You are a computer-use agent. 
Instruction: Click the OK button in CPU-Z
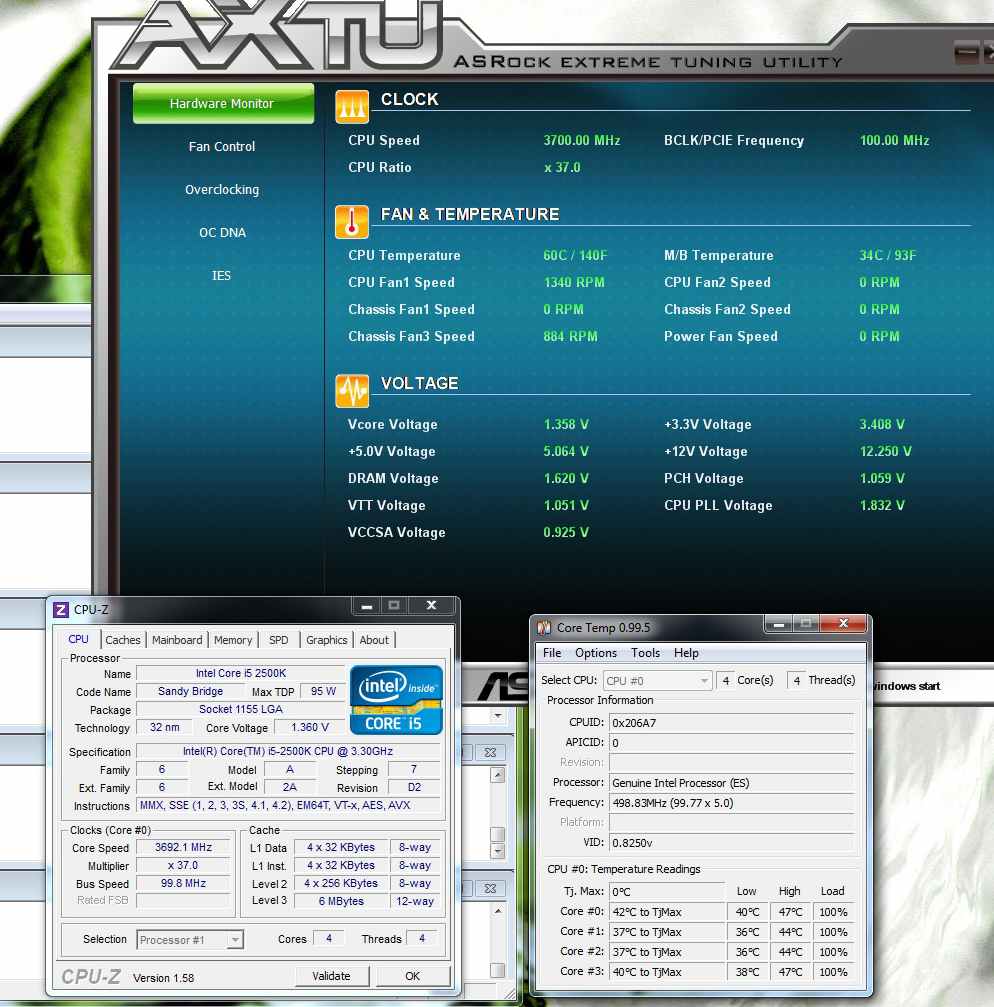pos(412,976)
